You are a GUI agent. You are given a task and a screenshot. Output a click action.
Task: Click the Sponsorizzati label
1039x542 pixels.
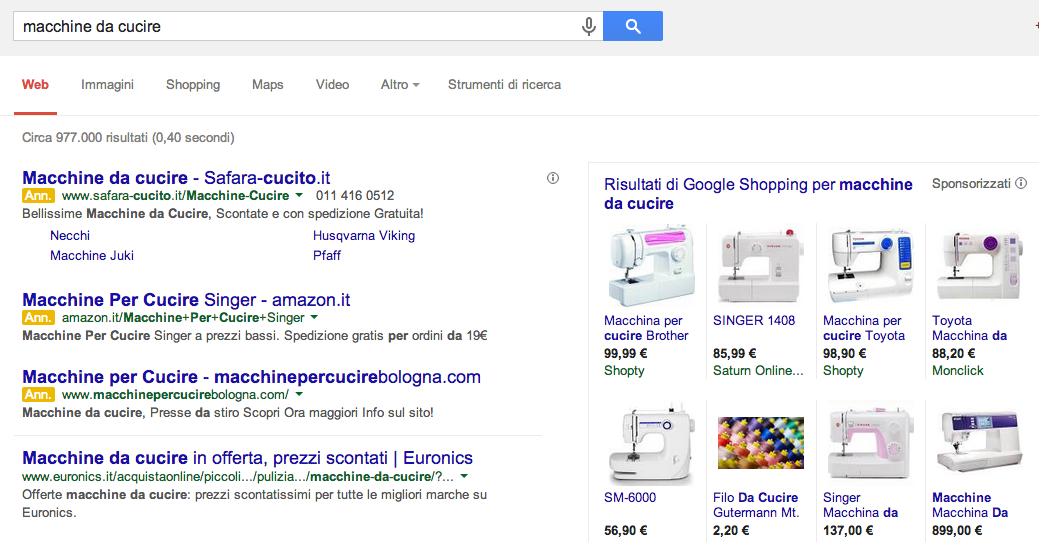[971, 184]
